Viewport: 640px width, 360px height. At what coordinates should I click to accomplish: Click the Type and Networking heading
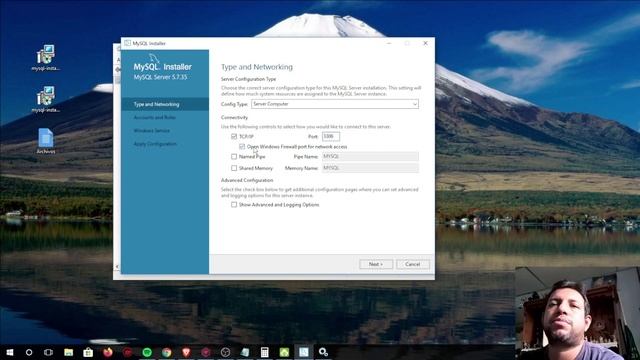(x=257, y=67)
